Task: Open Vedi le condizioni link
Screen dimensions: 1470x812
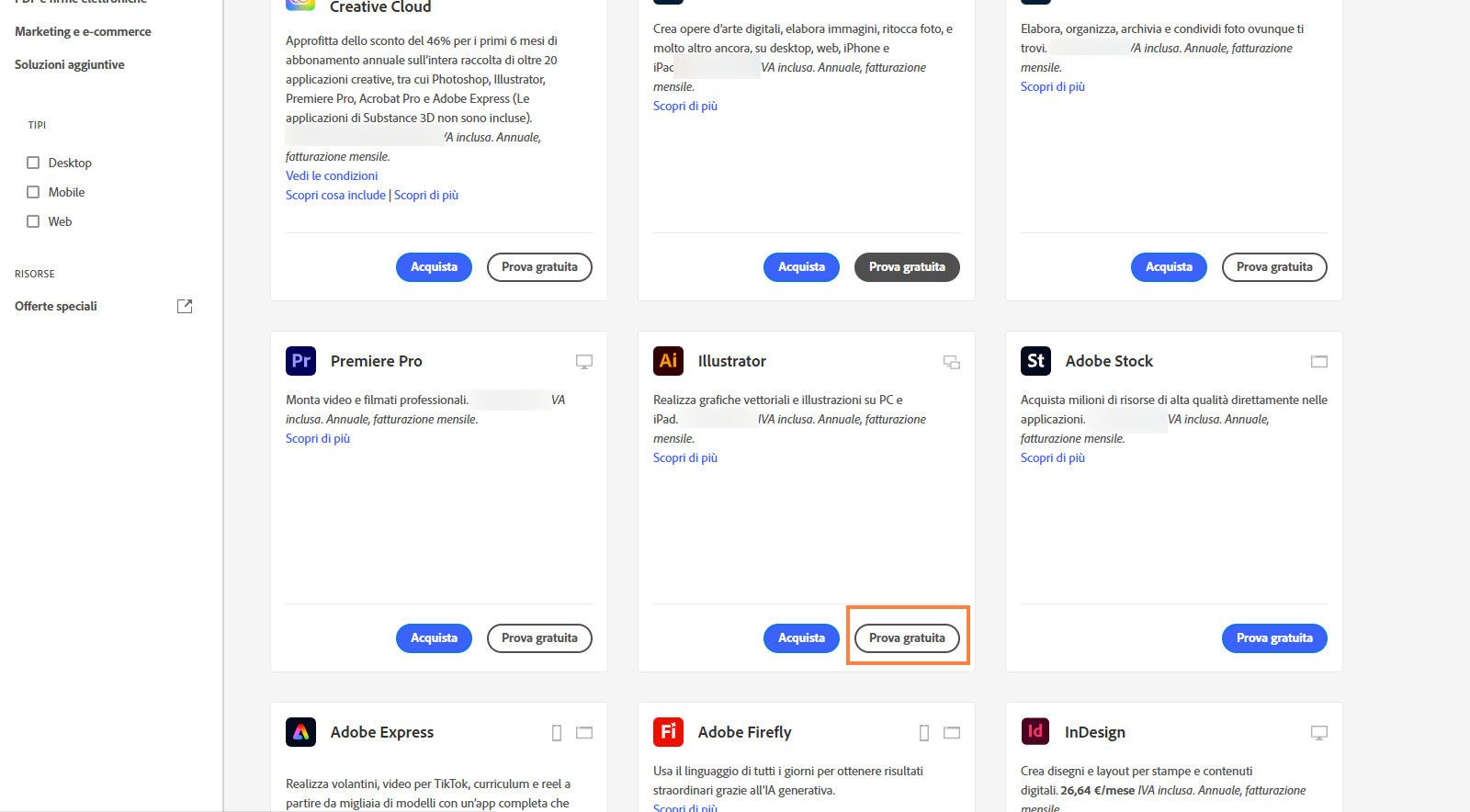Action: [x=332, y=175]
